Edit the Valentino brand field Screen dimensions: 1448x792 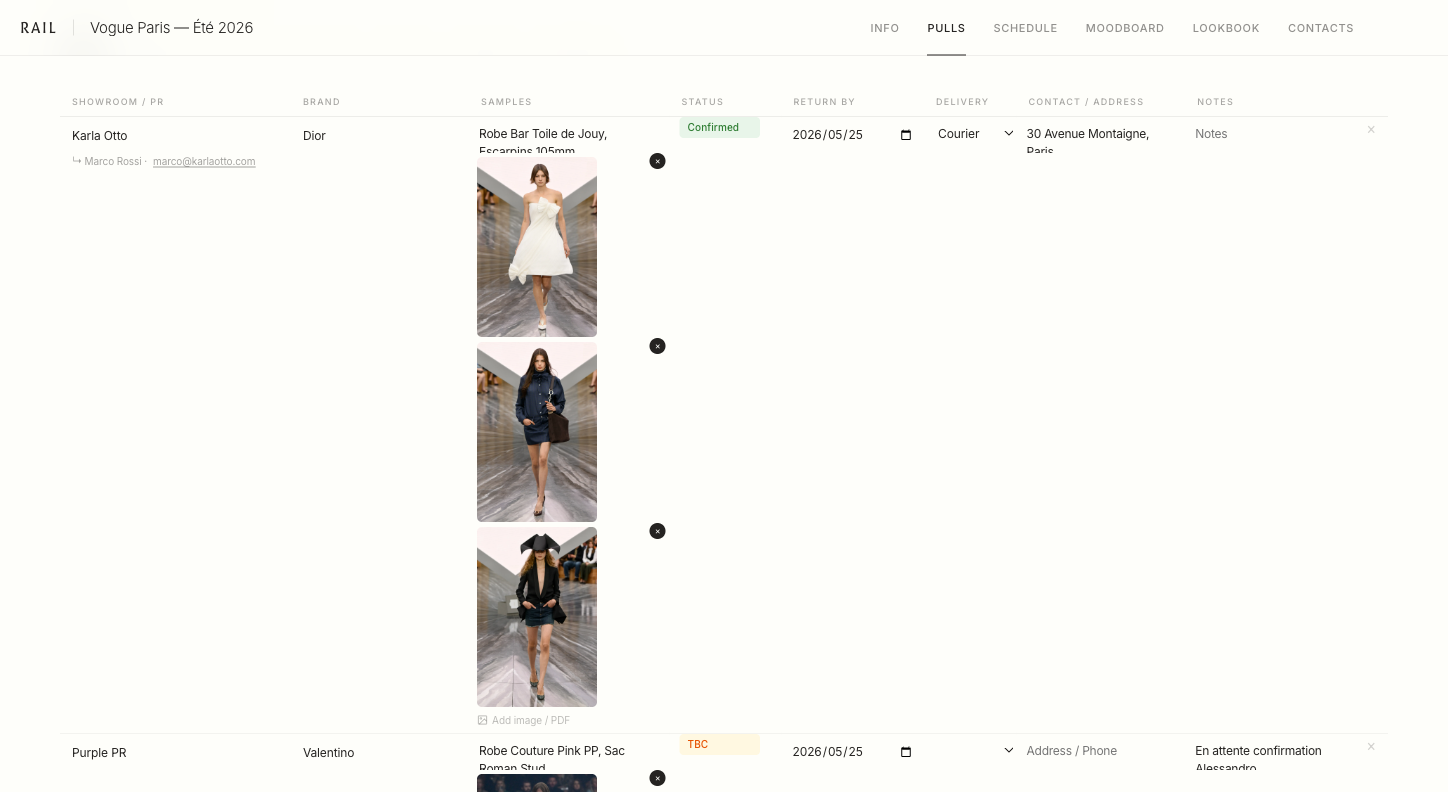click(x=384, y=753)
